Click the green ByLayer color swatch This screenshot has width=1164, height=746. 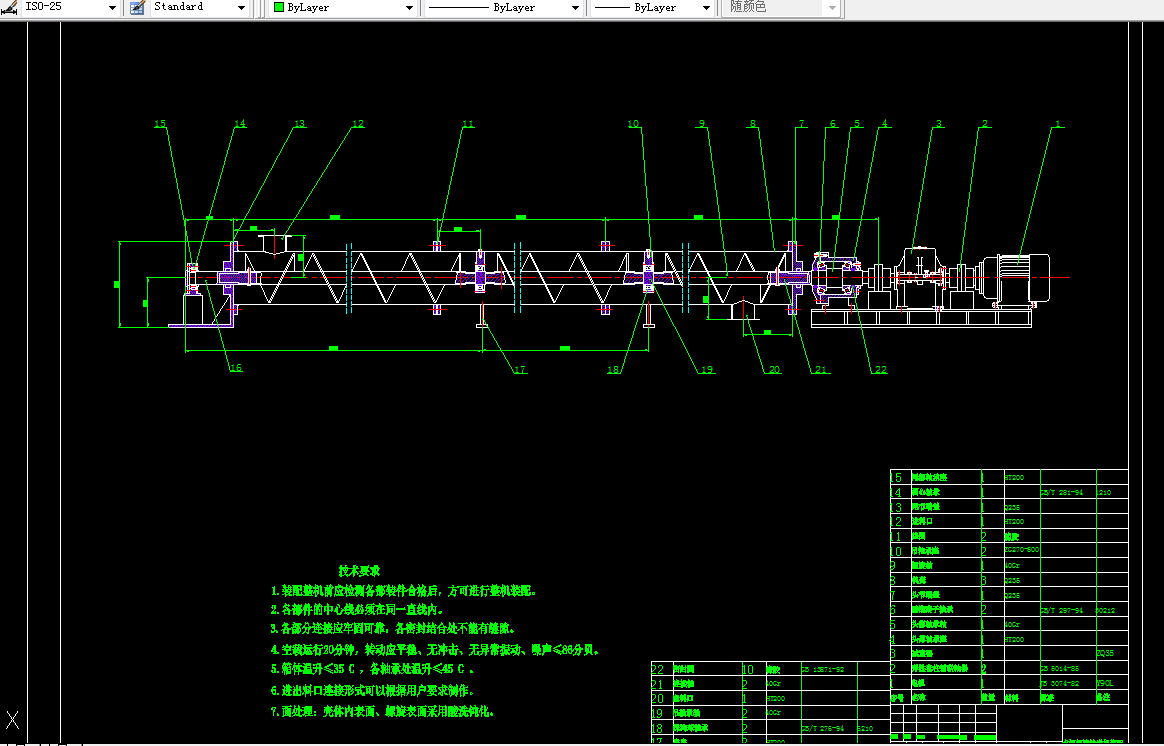pyautogui.click(x=279, y=7)
